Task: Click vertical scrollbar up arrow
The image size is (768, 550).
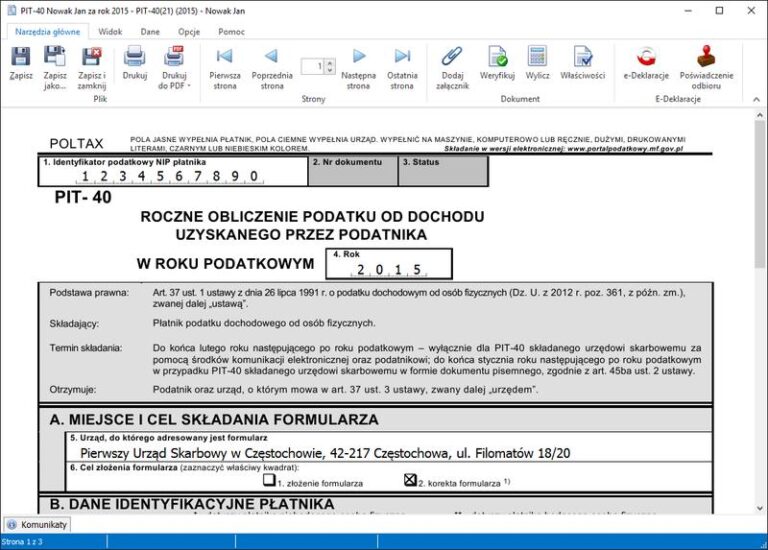Action: click(760, 115)
